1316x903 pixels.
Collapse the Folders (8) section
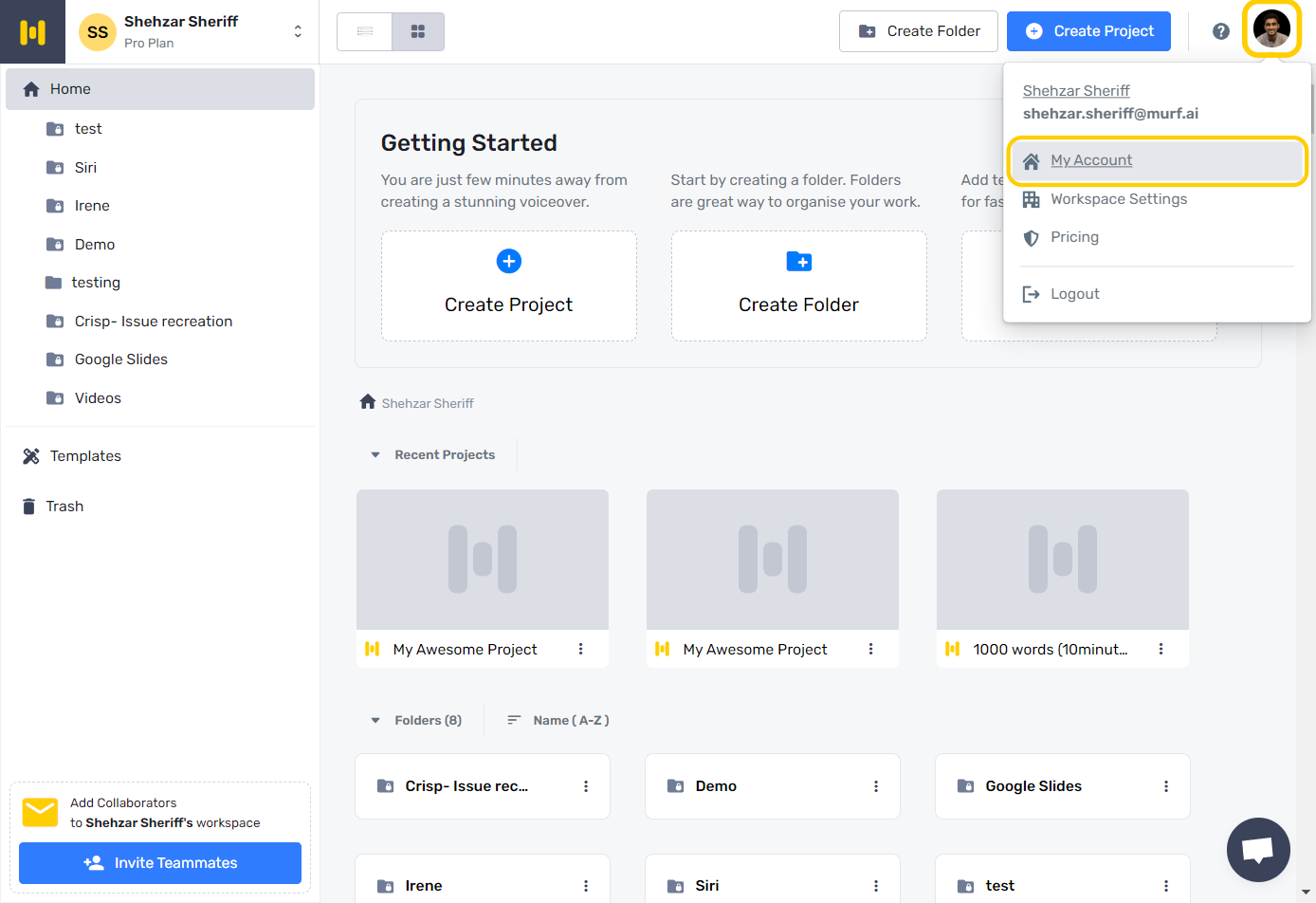[375, 721]
